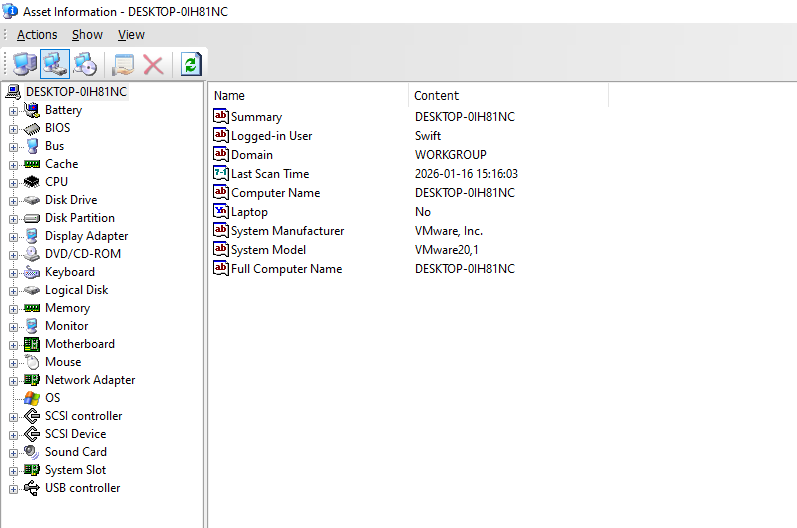Select the hardware view toolbar icon
797x528 pixels.
pyautogui.click(x=55, y=65)
